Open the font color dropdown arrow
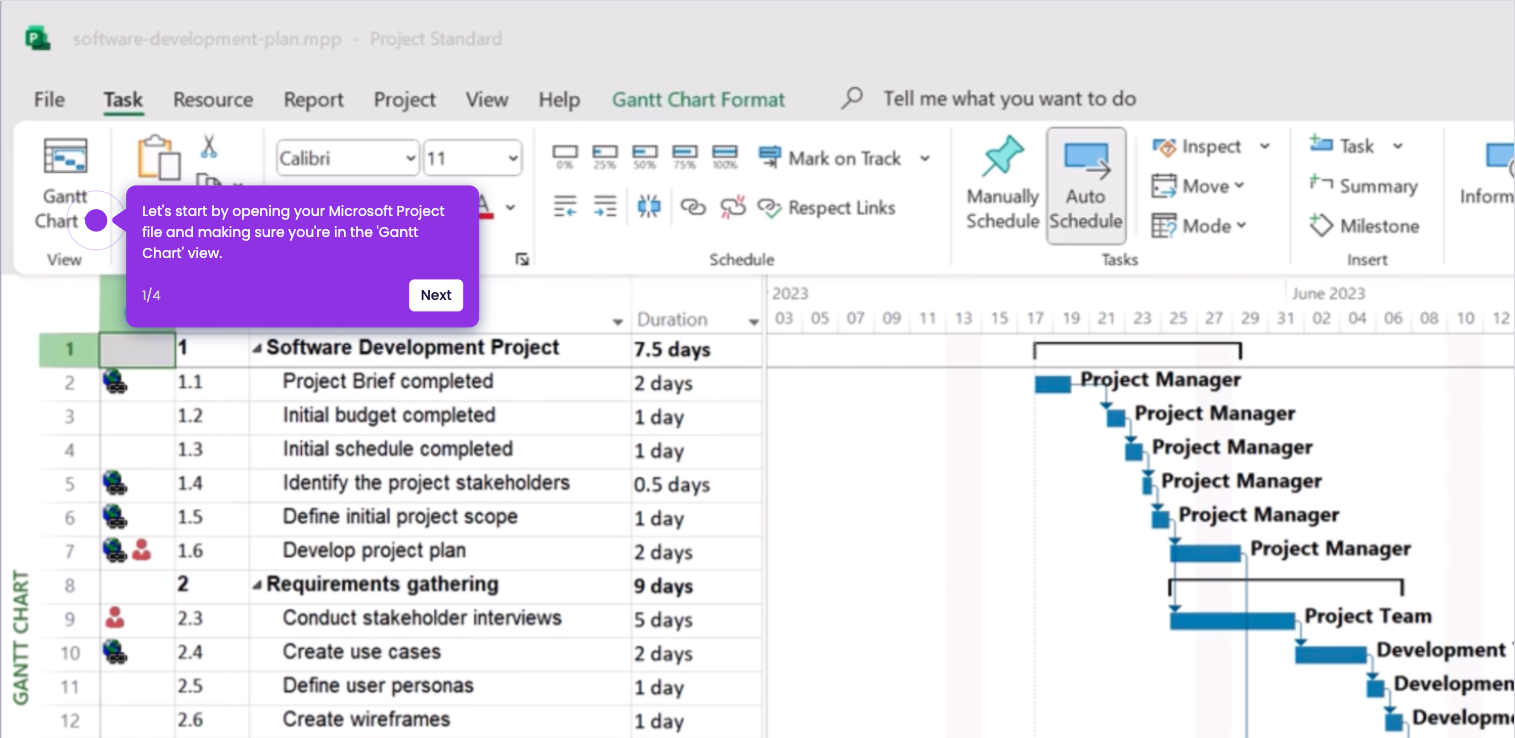 pyautogui.click(x=510, y=208)
